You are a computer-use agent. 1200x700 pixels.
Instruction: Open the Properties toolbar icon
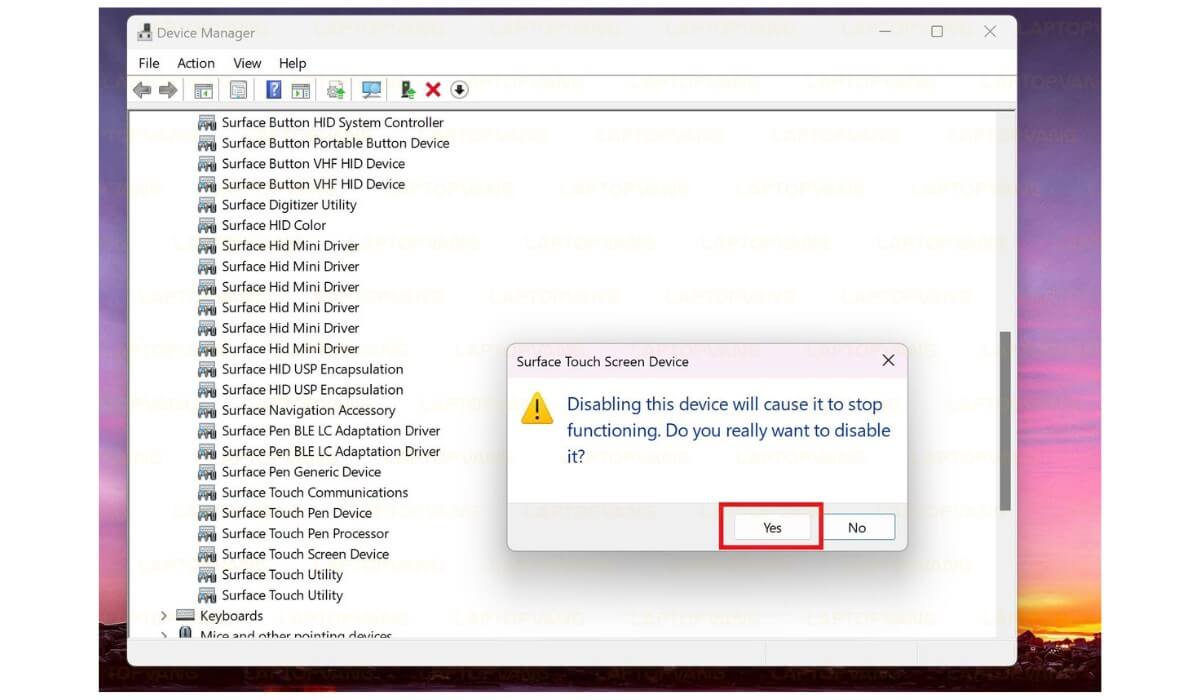click(x=238, y=90)
